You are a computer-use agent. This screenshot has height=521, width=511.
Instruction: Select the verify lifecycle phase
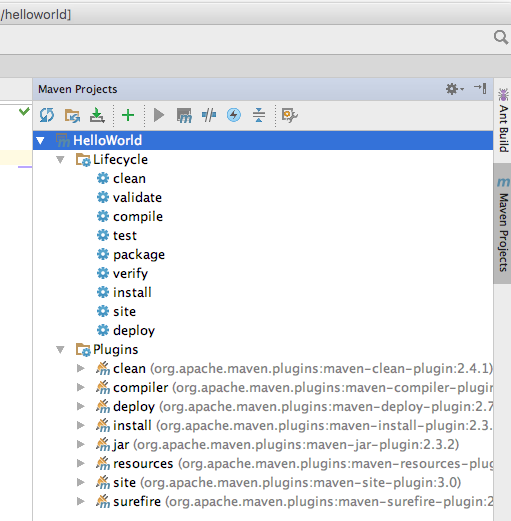[x=130, y=274]
